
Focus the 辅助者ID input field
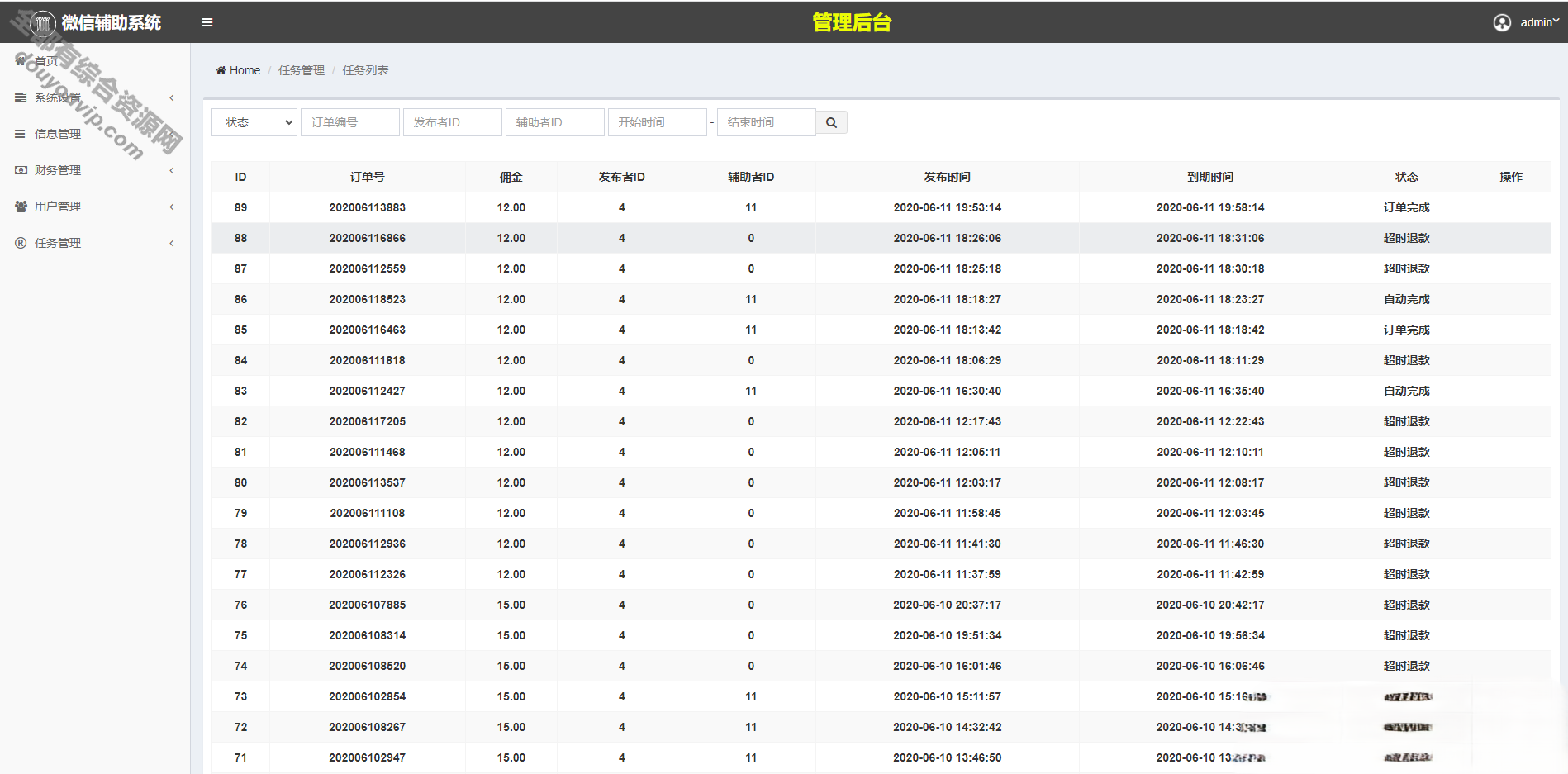[x=555, y=122]
